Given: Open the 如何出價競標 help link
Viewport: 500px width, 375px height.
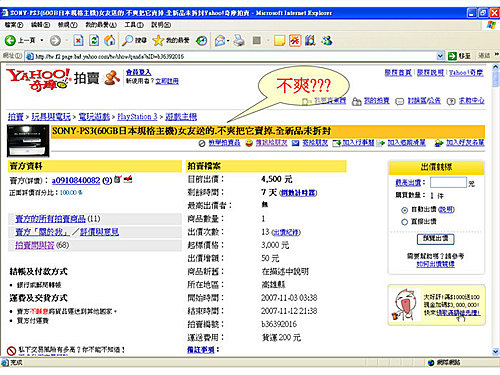Looking at the screenshot, I should (x=435, y=264).
